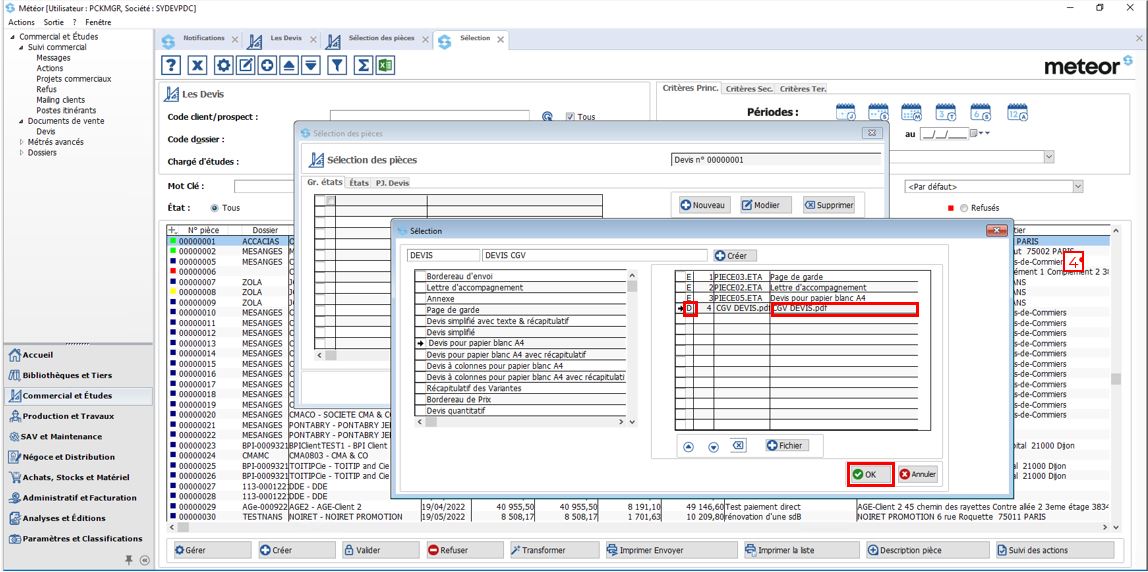Viewport: 1148px width, 572px height.
Task: Open SAV et Maintenance sidebar section
Action: click(77, 437)
